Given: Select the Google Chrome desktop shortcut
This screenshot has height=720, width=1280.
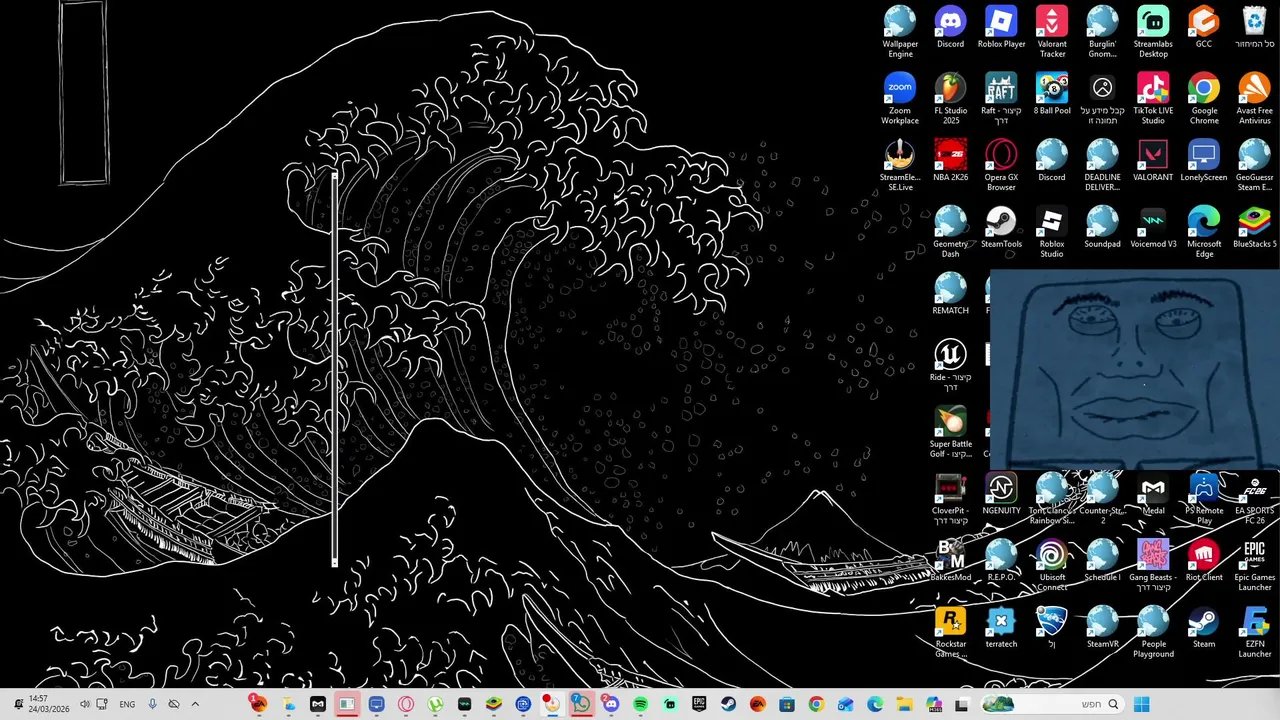Looking at the screenshot, I should click(1204, 98).
